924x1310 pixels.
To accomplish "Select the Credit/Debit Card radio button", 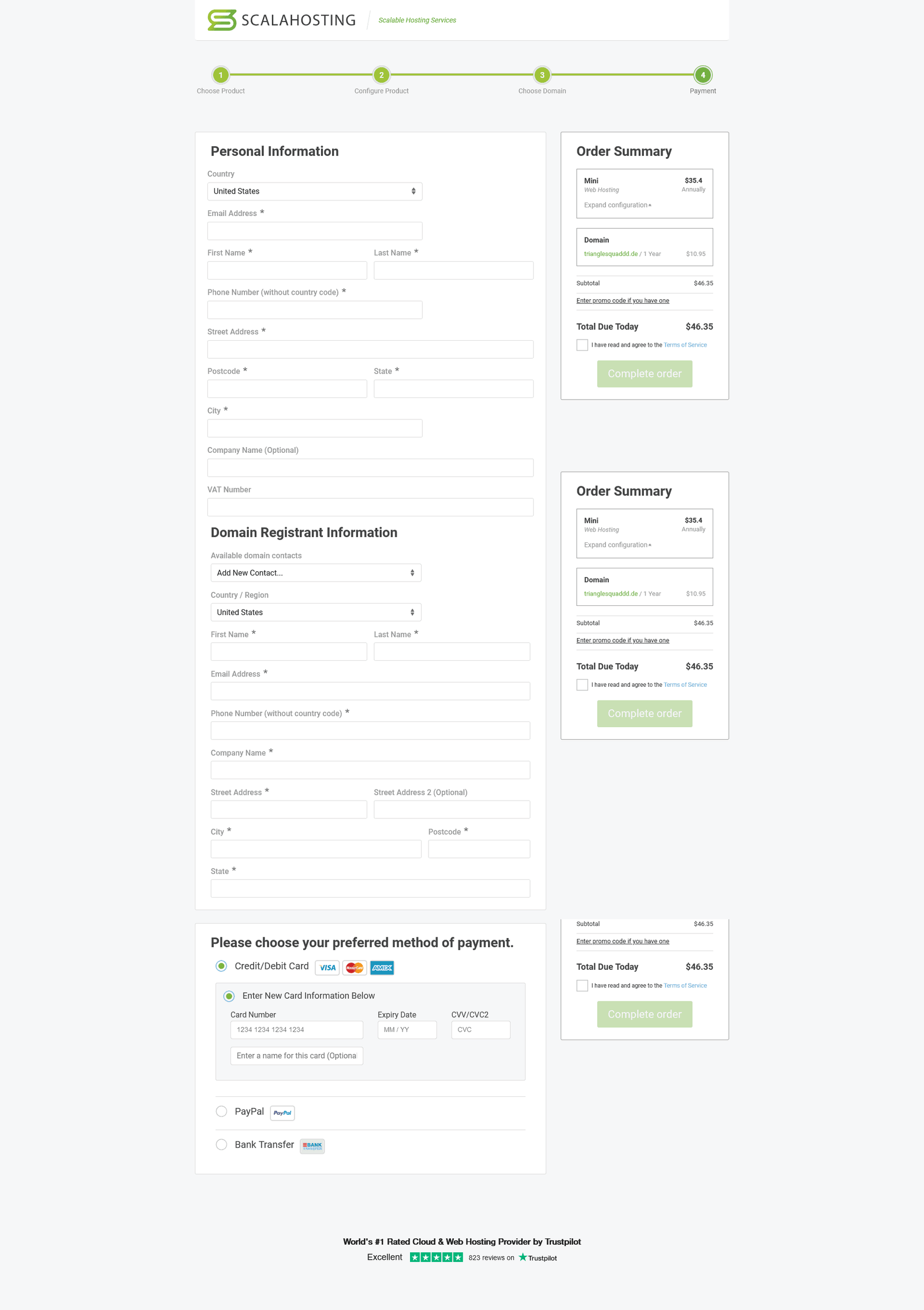I will [x=221, y=966].
